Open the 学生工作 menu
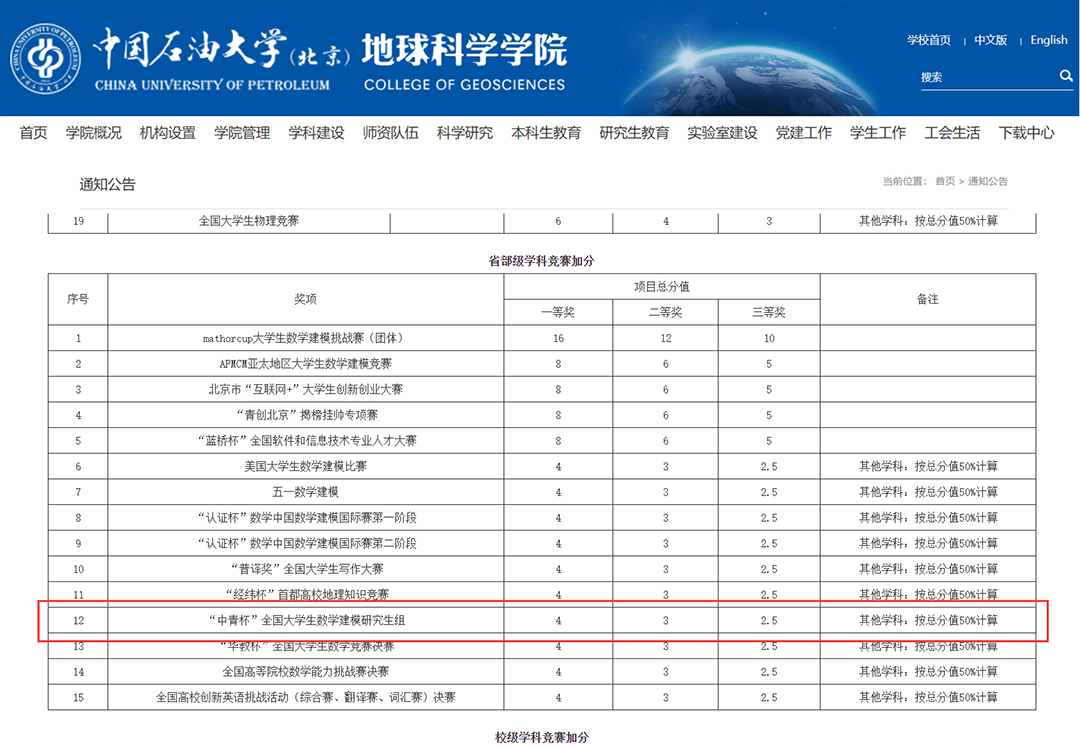The image size is (1080, 747). (878, 132)
